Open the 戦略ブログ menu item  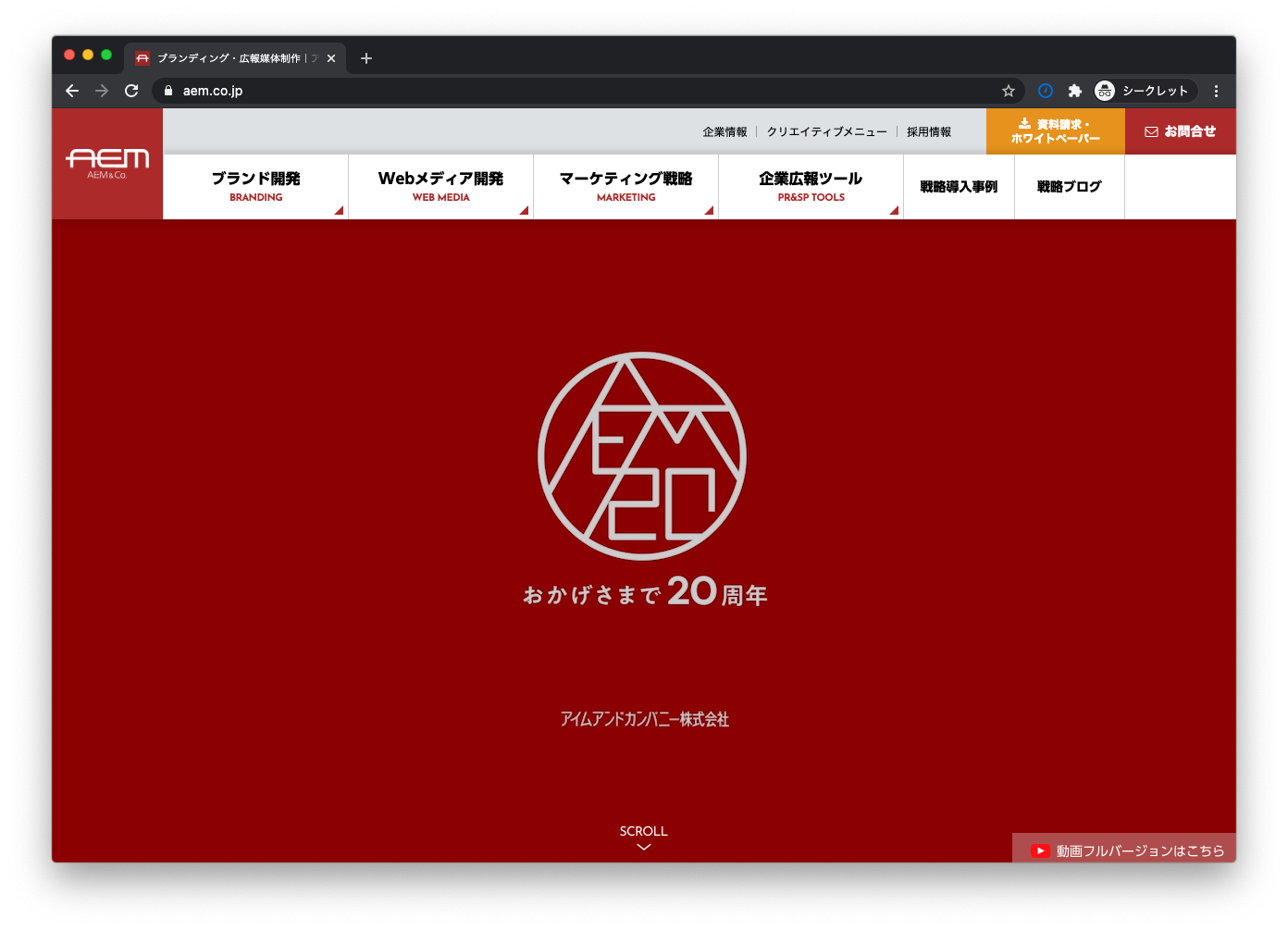point(1069,186)
